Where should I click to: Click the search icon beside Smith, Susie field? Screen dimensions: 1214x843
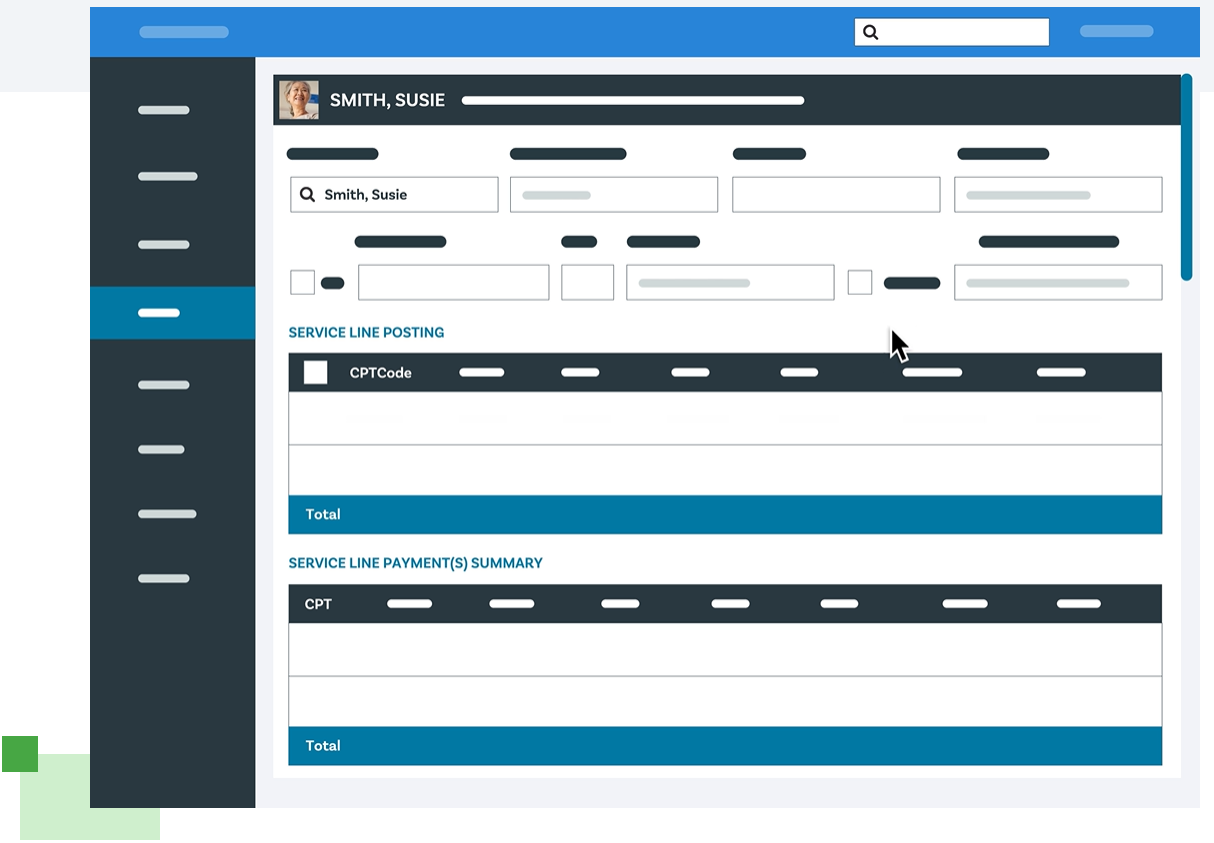pyautogui.click(x=308, y=194)
